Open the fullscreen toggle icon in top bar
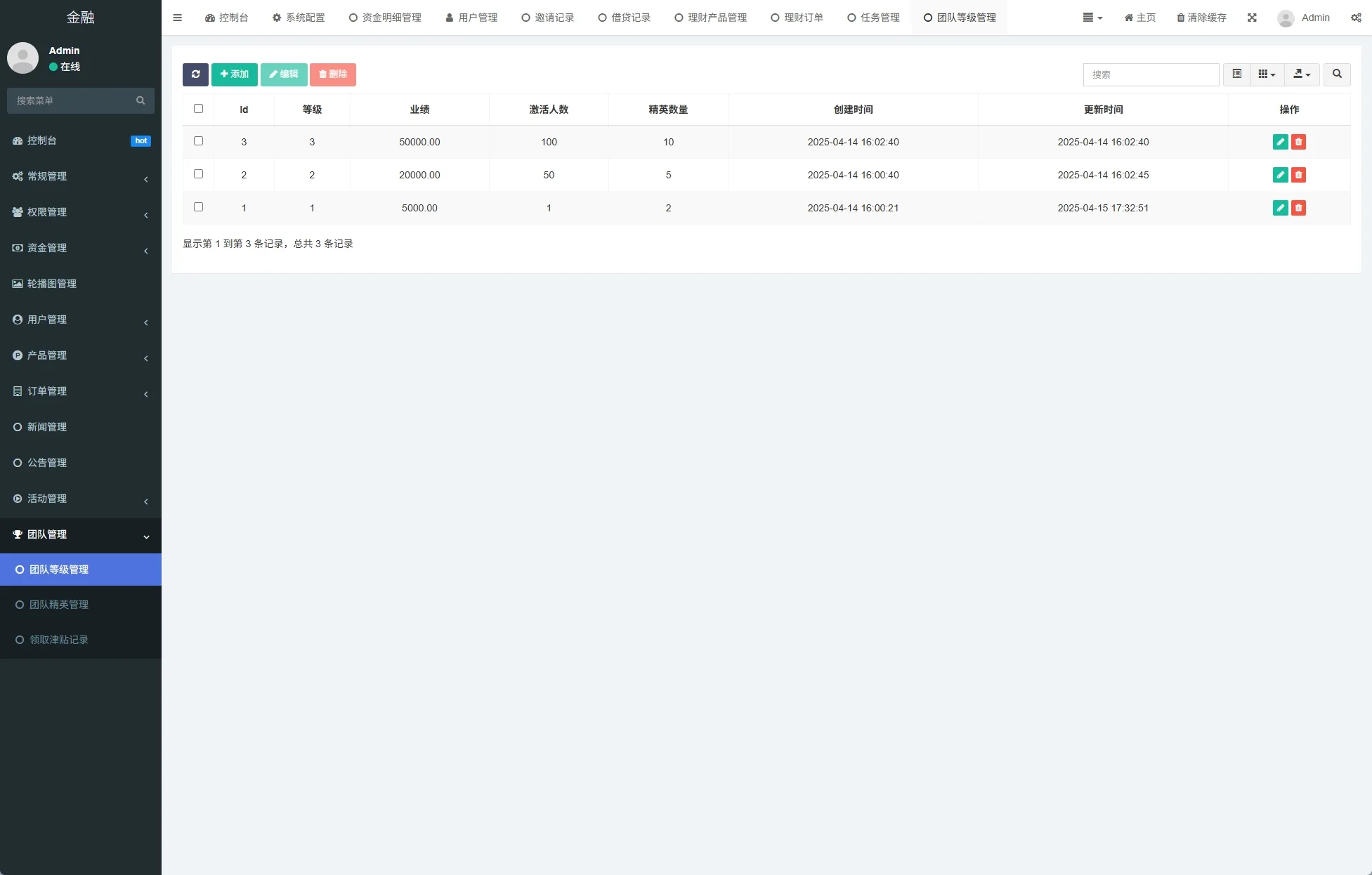 click(x=1252, y=18)
